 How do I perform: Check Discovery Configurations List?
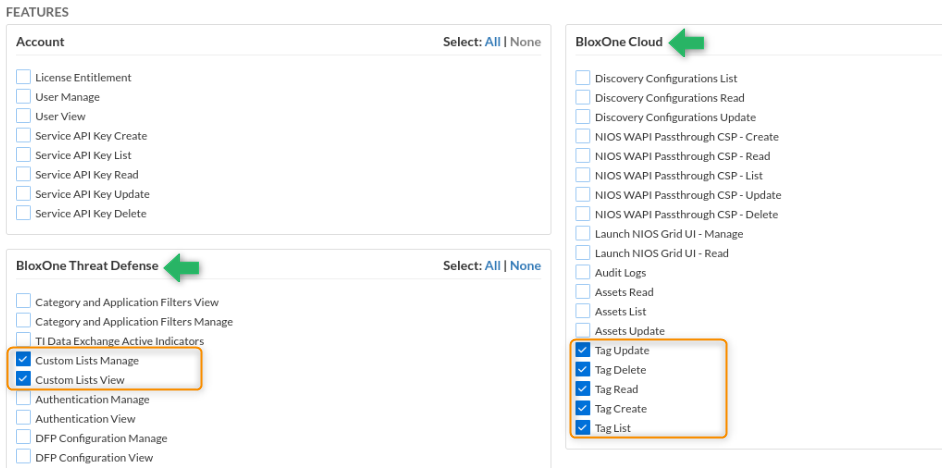click(x=583, y=78)
